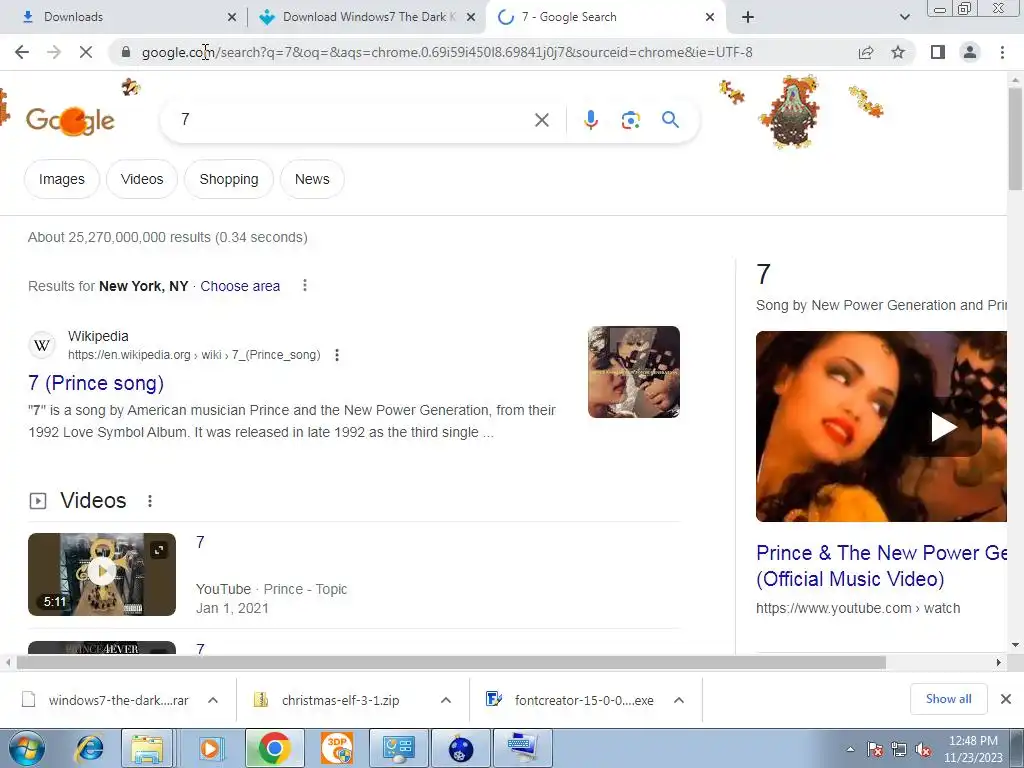The image size is (1024, 768).
Task: Close the 7 - Google Search tab
Action: [x=710, y=17]
